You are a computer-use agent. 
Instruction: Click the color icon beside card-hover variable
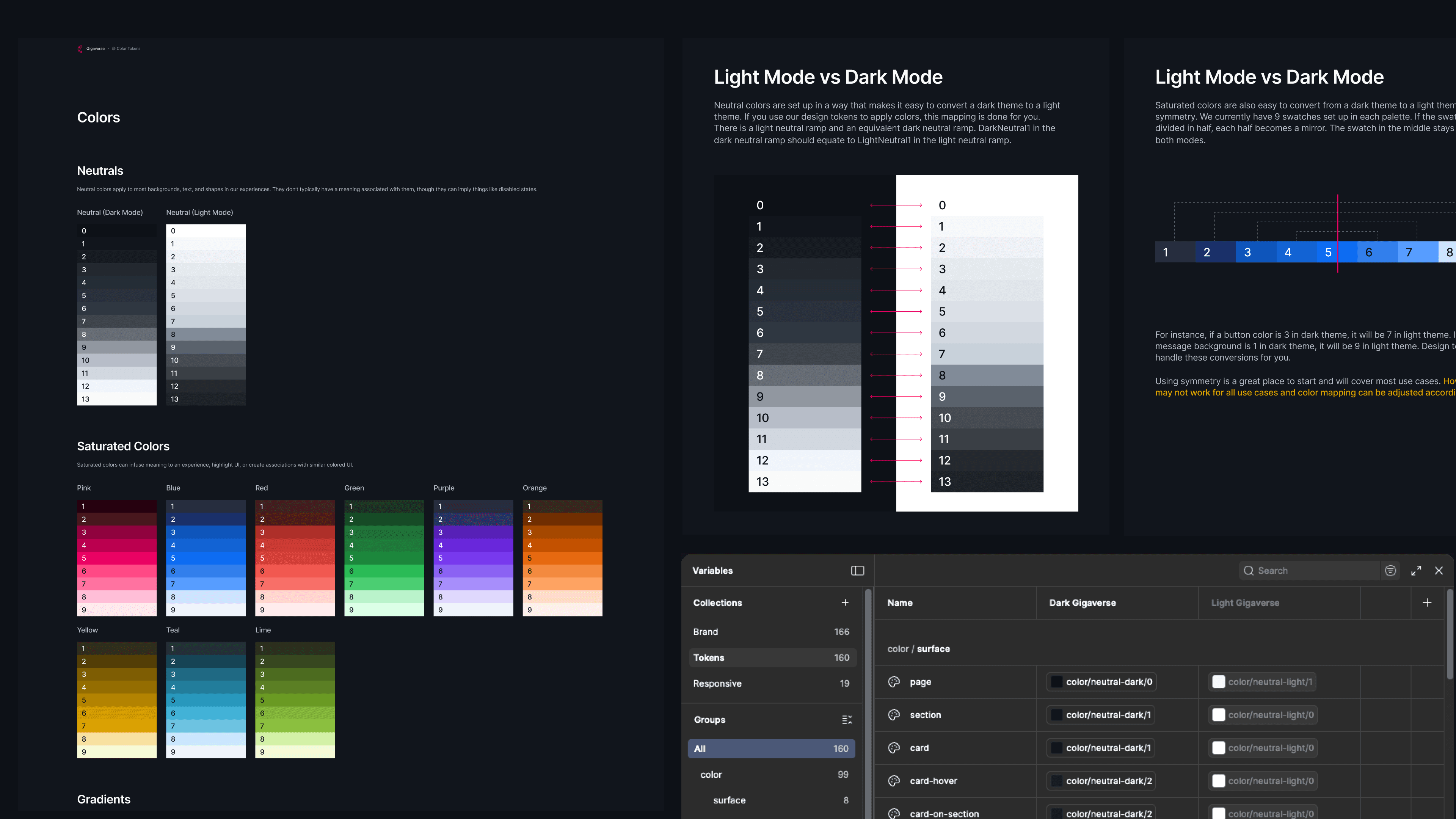894,781
